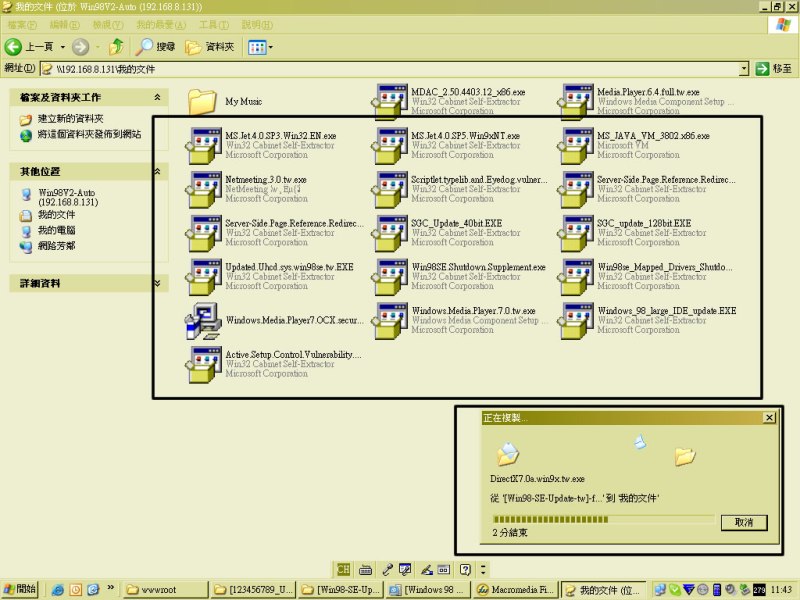Go to 我的電腦 in other places
This screenshot has width=800, height=600.
point(57,230)
